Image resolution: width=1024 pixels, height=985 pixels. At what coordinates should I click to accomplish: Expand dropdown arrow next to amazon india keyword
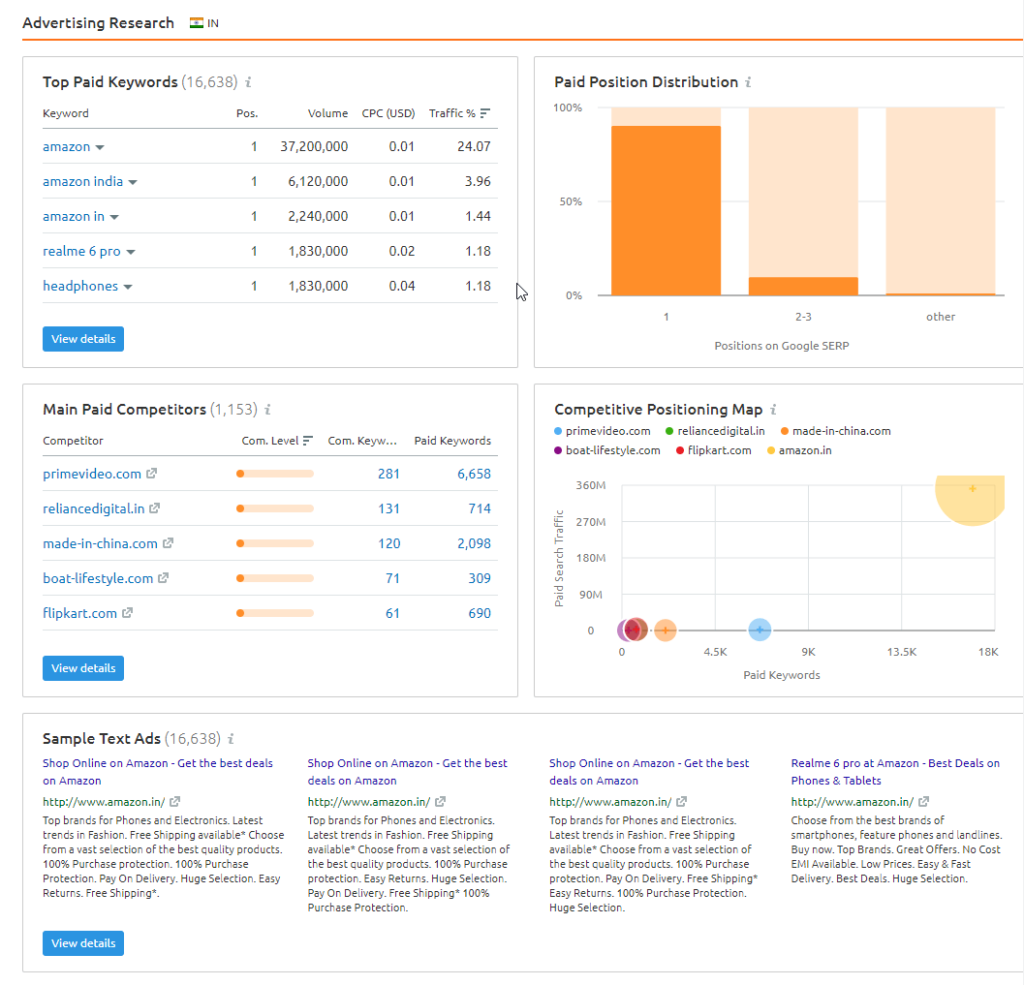pos(133,182)
